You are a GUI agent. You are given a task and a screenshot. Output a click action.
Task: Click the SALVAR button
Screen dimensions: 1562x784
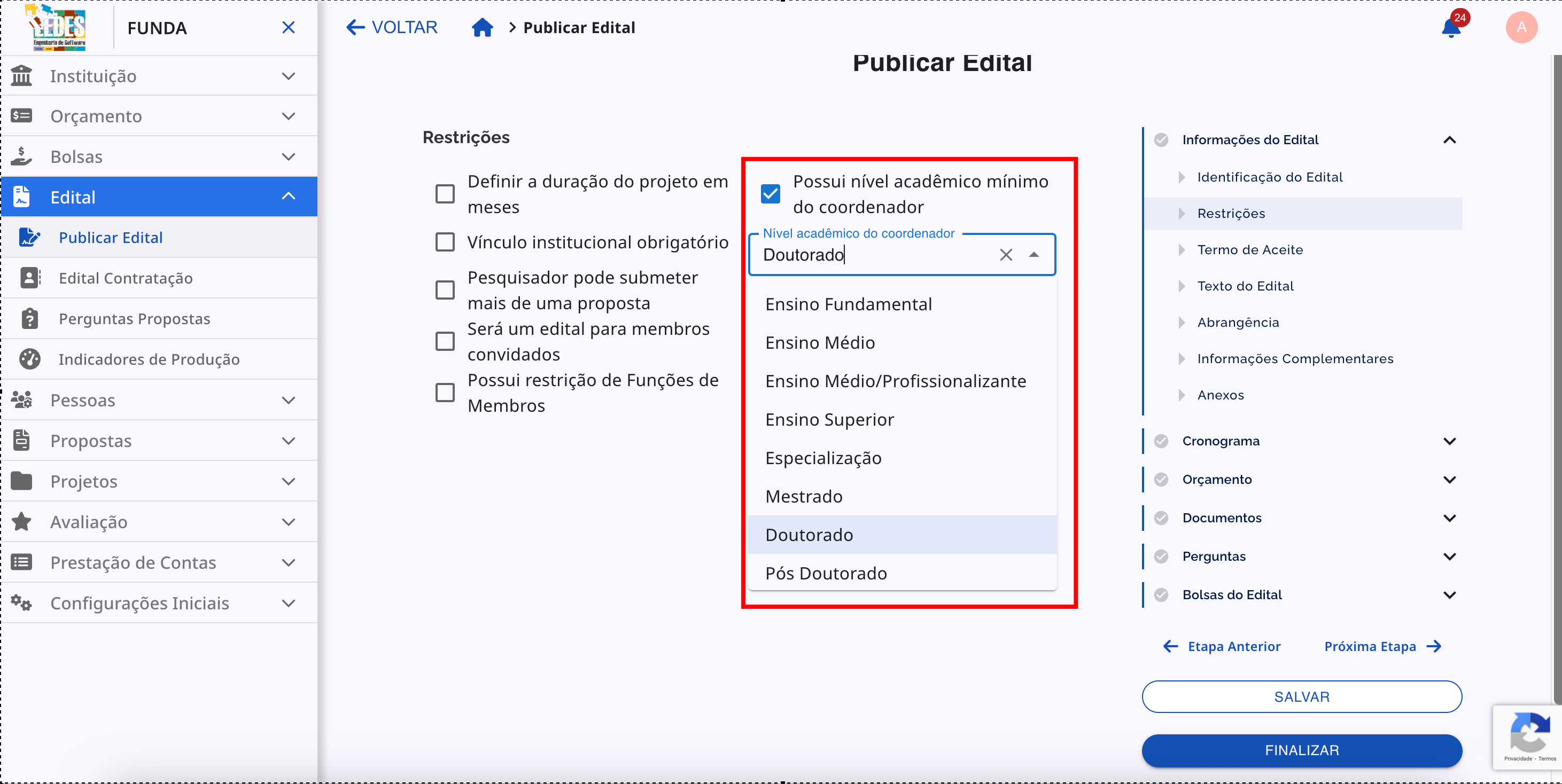click(1301, 696)
